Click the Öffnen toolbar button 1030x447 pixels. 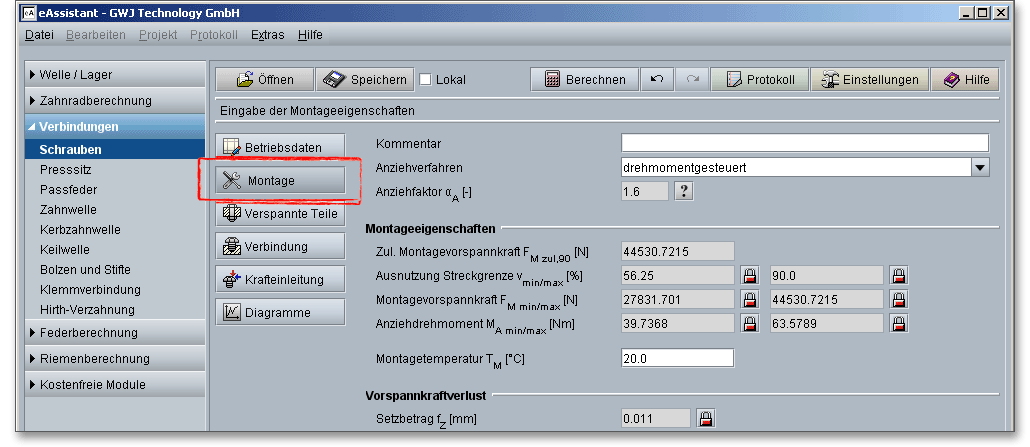[262, 80]
